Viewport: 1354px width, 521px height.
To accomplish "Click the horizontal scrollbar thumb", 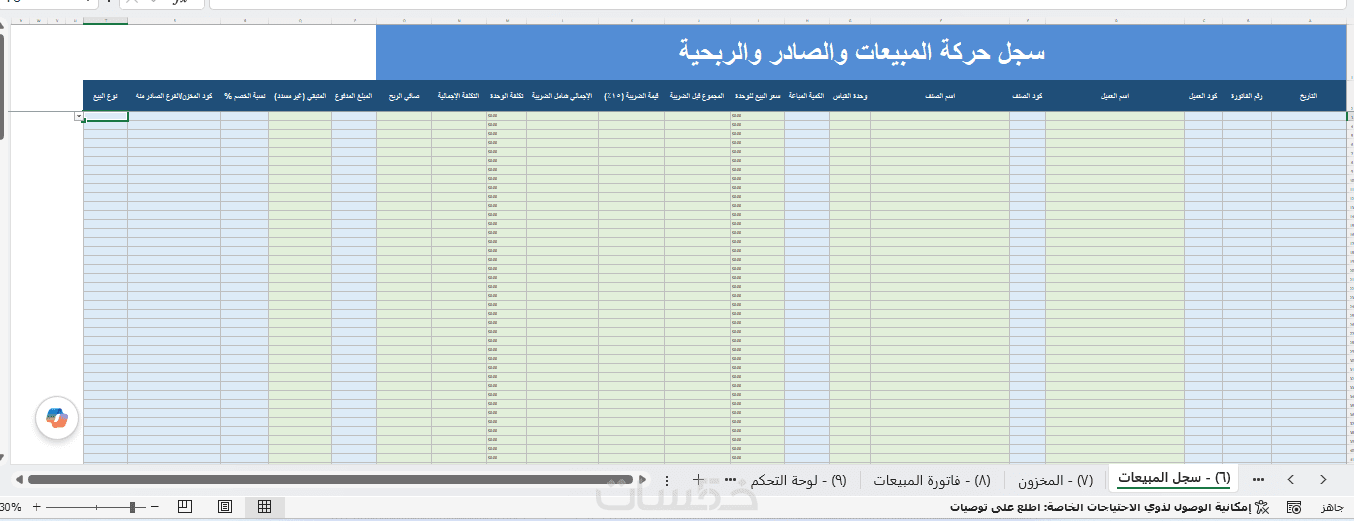I will click(330, 480).
